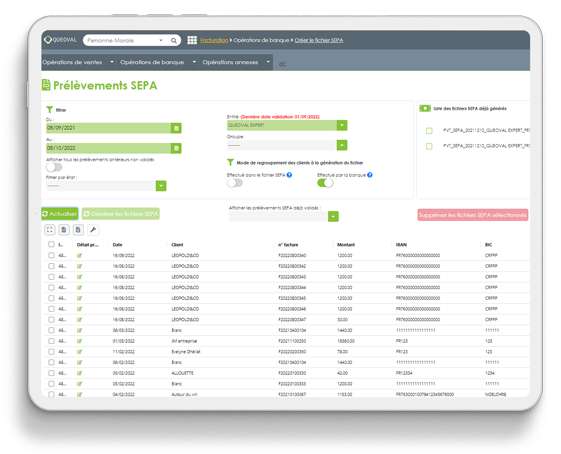The width and height of the screenshot is (561, 454).
Task: Open the apps grid icon
Action: 192,40
